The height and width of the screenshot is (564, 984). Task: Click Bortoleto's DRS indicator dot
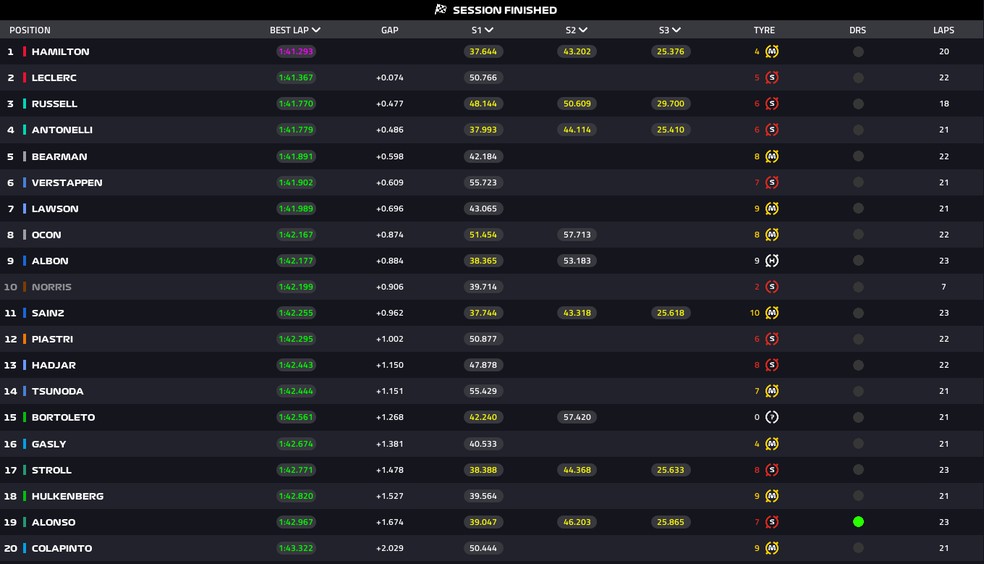tap(858, 417)
